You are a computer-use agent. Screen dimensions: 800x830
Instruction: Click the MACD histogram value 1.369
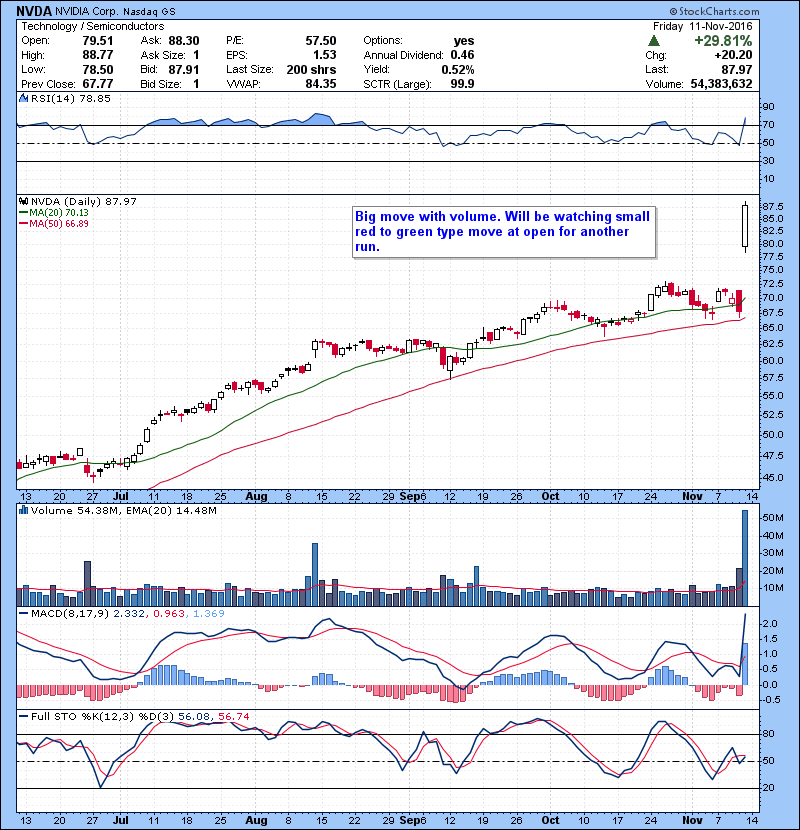[209, 614]
